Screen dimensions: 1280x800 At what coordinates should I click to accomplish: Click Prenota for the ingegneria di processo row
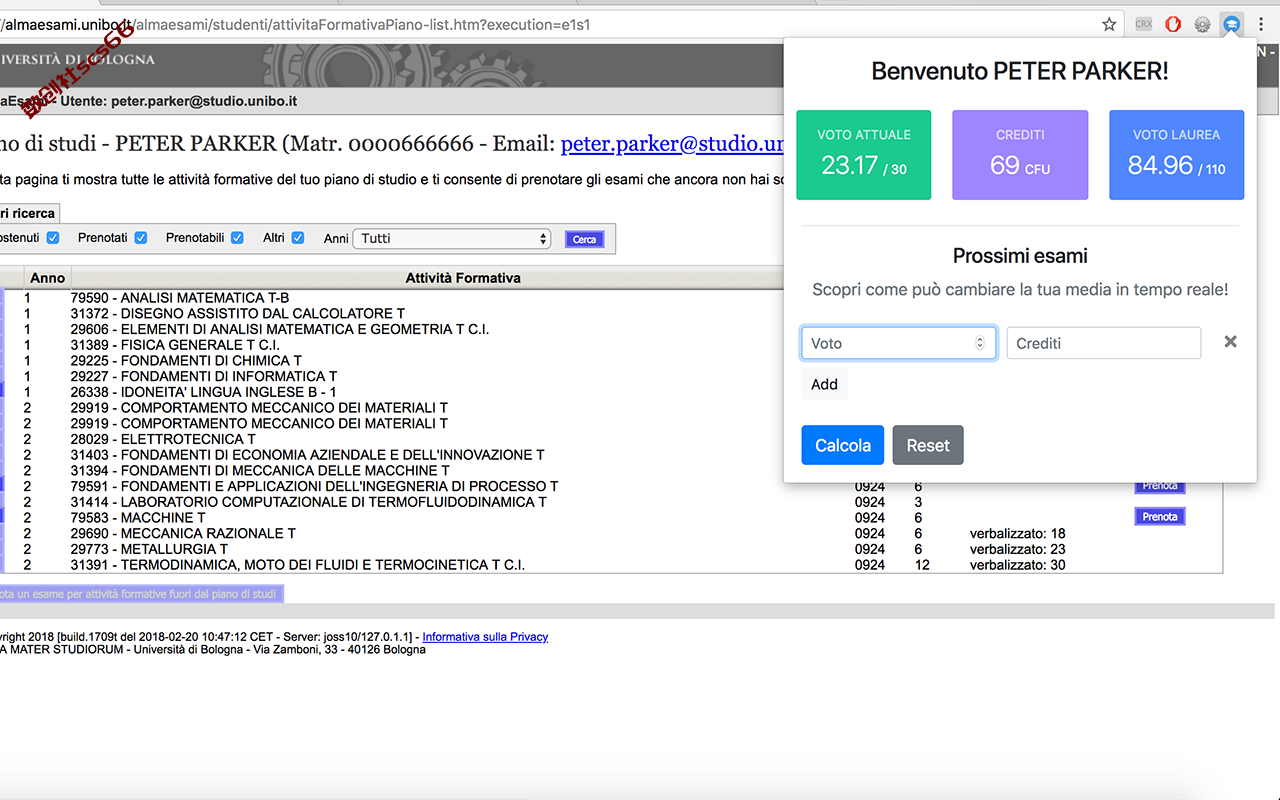click(1159, 486)
